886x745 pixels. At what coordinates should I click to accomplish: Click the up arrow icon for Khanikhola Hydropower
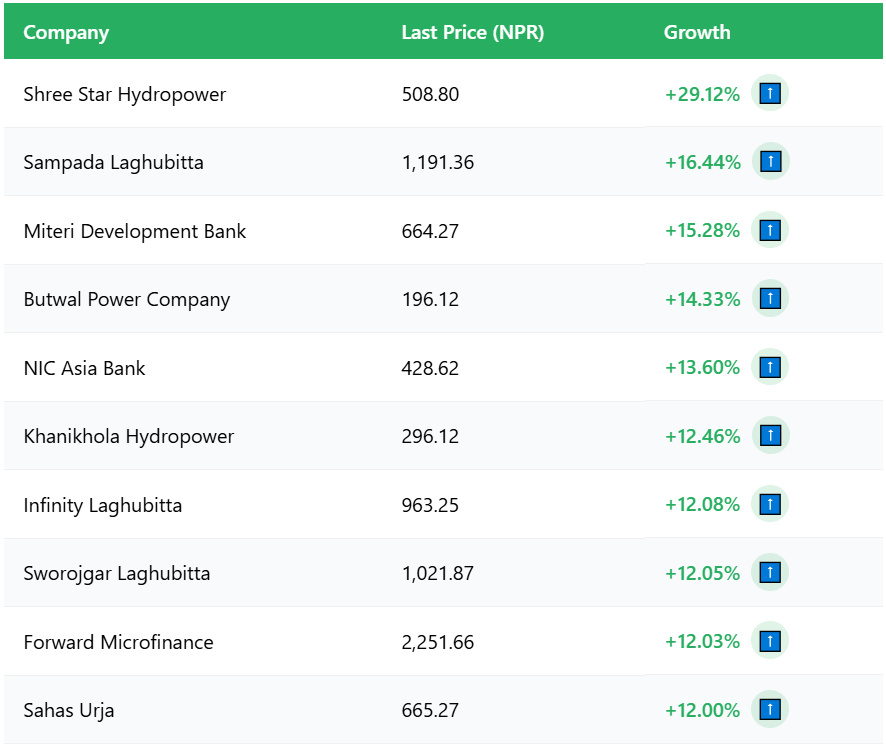(770, 436)
